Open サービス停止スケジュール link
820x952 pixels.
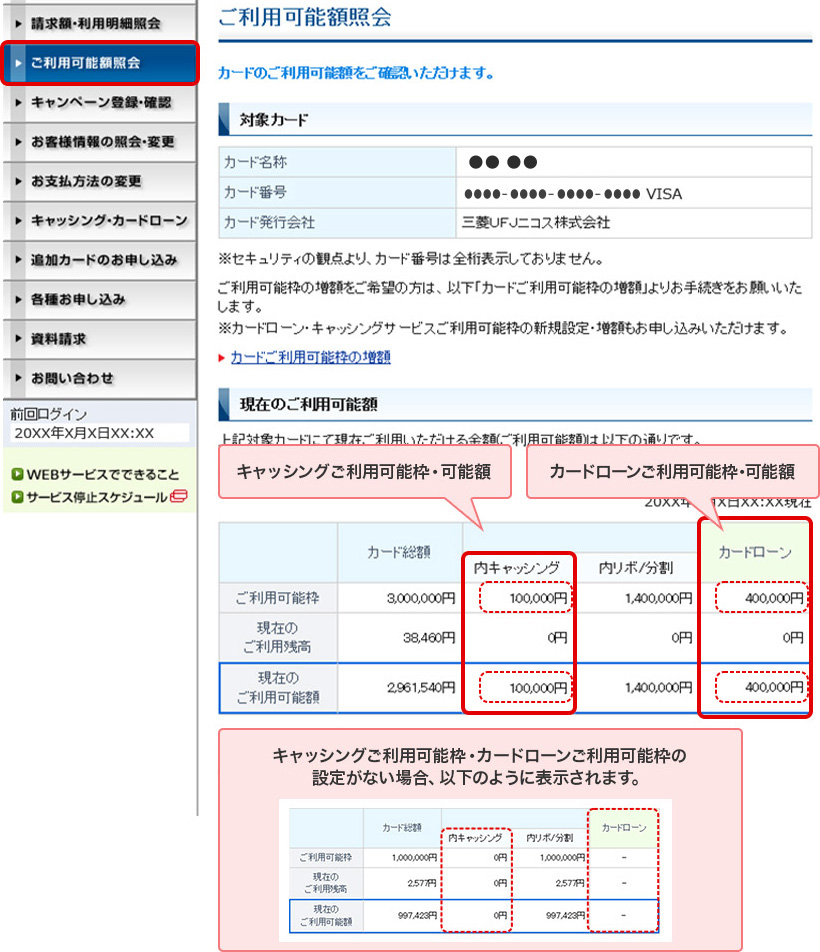coord(96,496)
